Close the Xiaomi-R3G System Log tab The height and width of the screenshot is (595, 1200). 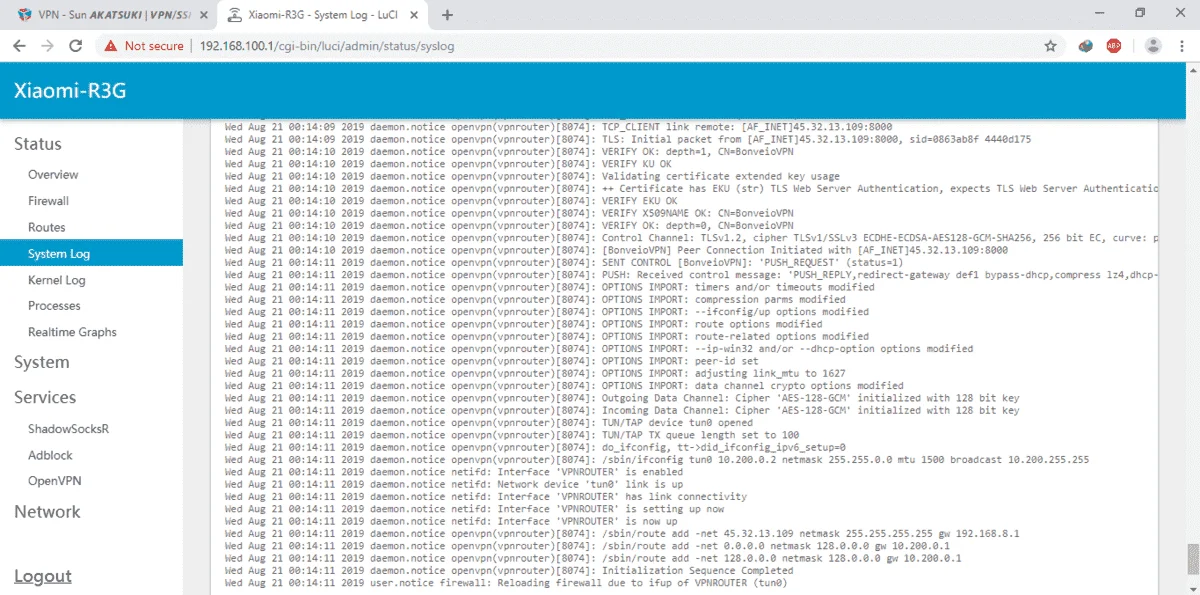(414, 15)
